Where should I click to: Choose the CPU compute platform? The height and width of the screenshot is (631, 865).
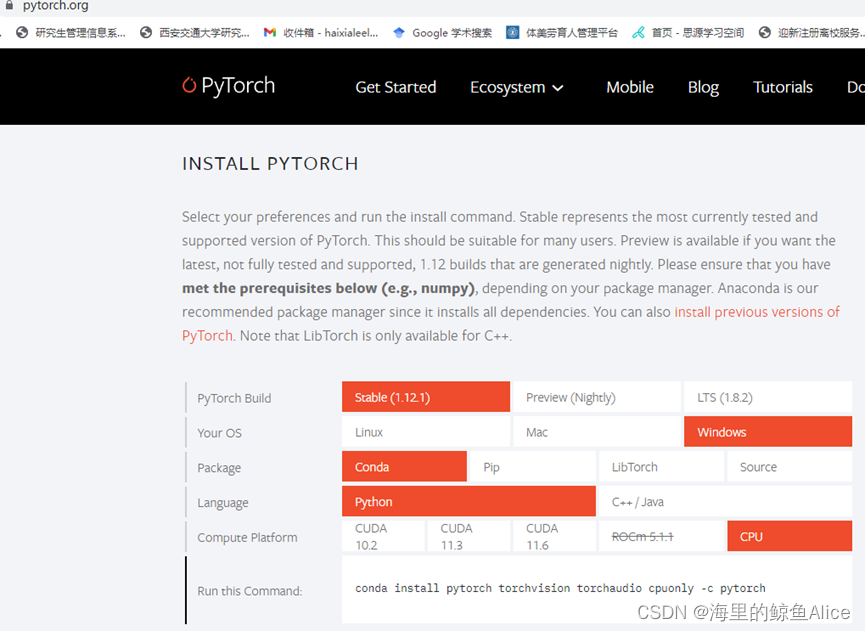pyautogui.click(x=789, y=536)
